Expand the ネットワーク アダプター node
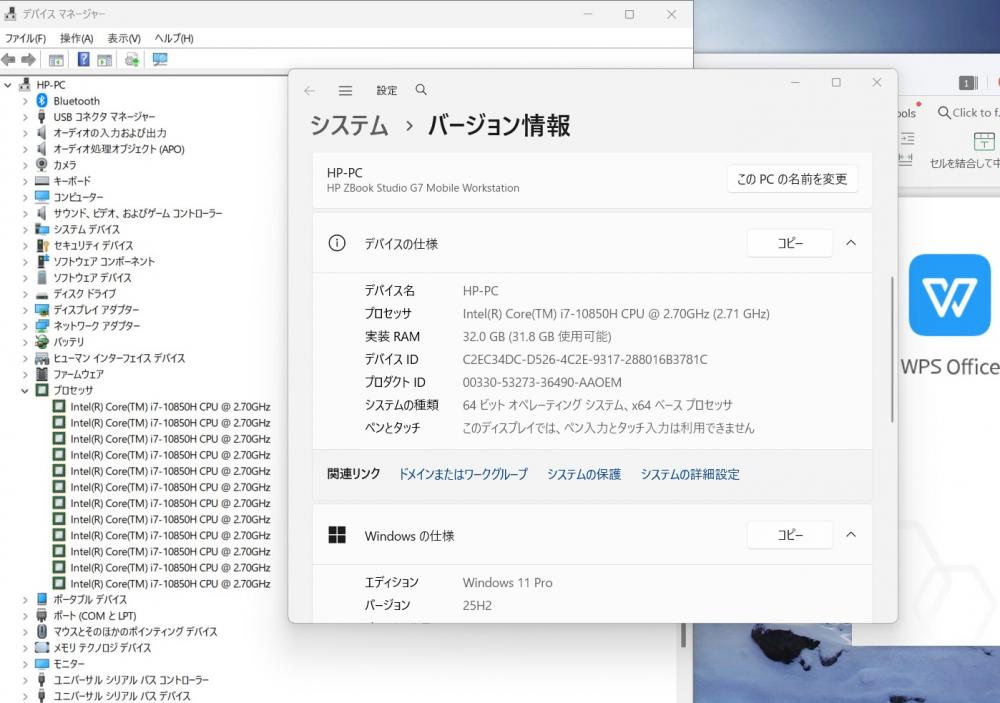Viewport: 1000px width, 703px height. click(x=25, y=326)
